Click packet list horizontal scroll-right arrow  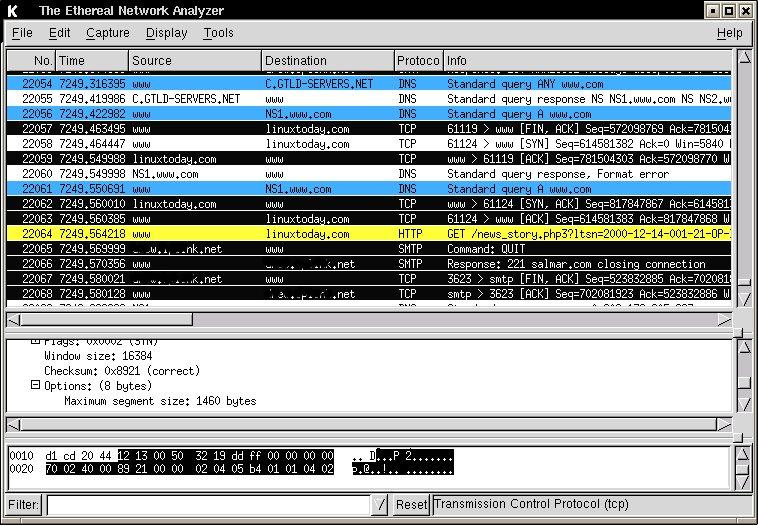click(x=724, y=319)
